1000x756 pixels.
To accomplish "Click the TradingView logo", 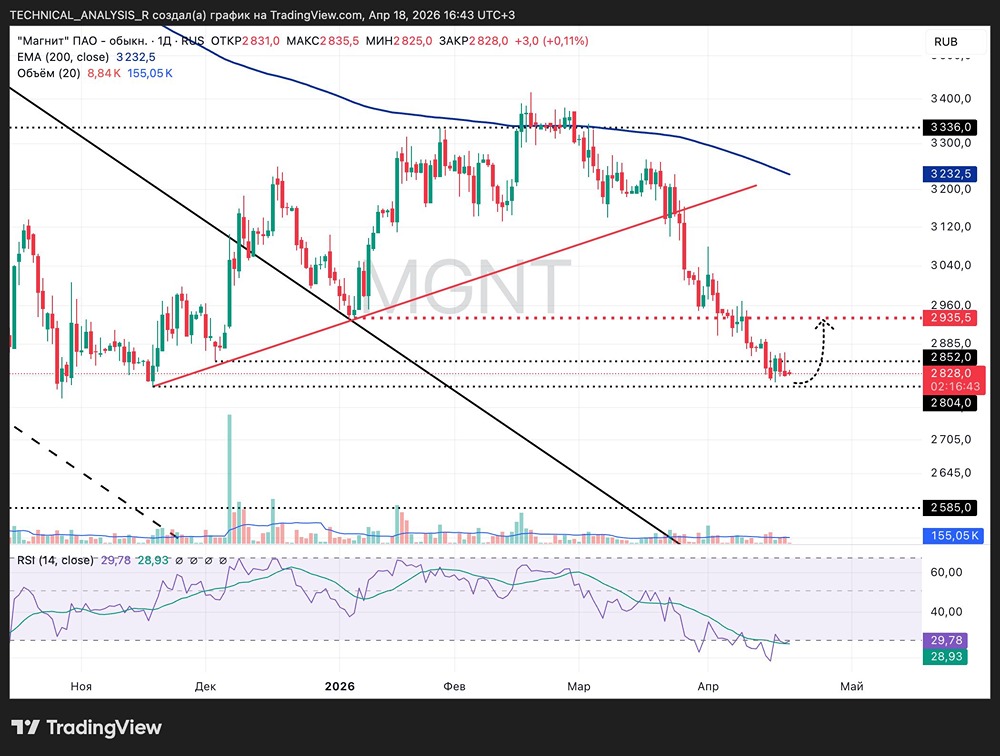I will click(x=87, y=727).
